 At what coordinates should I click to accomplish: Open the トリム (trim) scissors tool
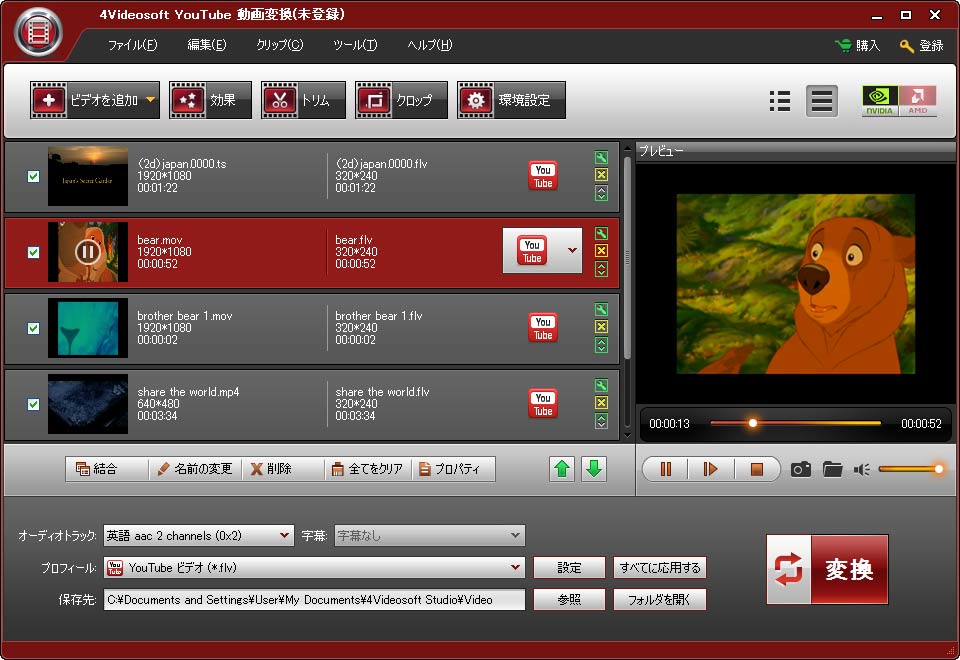pos(303,100)
